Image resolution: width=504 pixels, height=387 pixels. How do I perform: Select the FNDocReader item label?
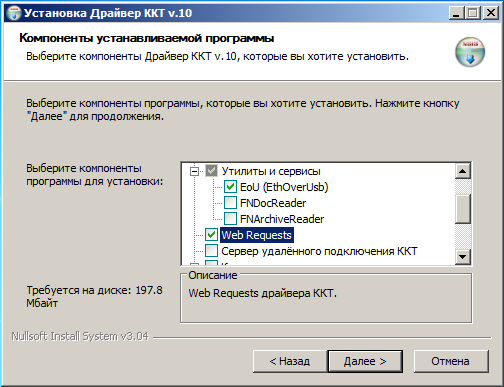tap(273, 203)
